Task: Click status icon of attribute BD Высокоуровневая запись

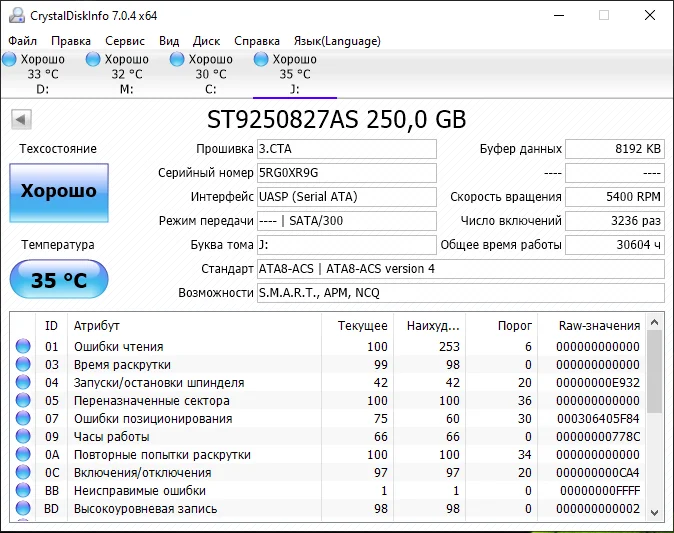Action: pos(23,508)
